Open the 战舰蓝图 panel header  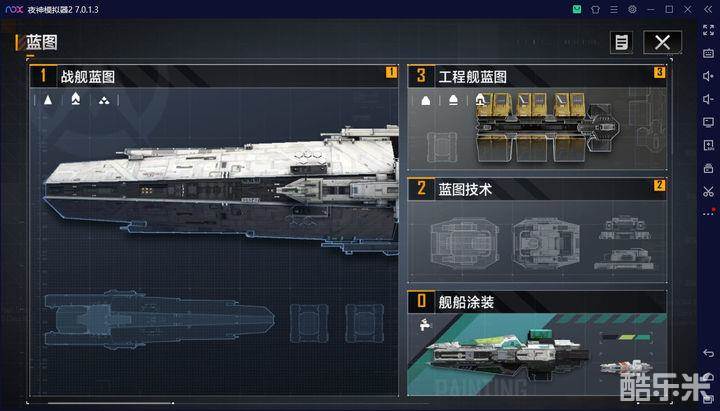(x=214, y=76)
